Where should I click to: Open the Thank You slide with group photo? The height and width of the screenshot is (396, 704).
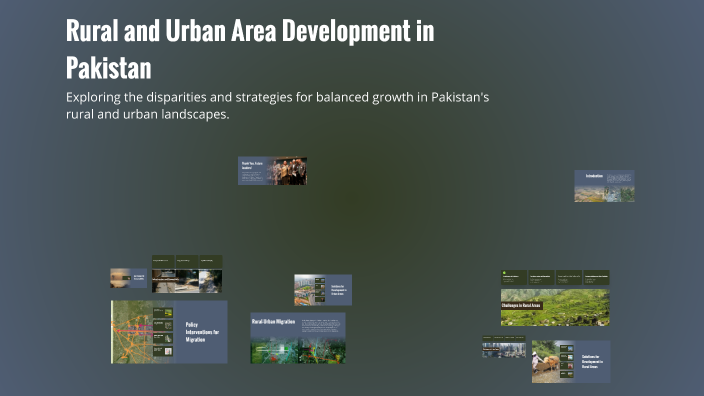[272, 171]
